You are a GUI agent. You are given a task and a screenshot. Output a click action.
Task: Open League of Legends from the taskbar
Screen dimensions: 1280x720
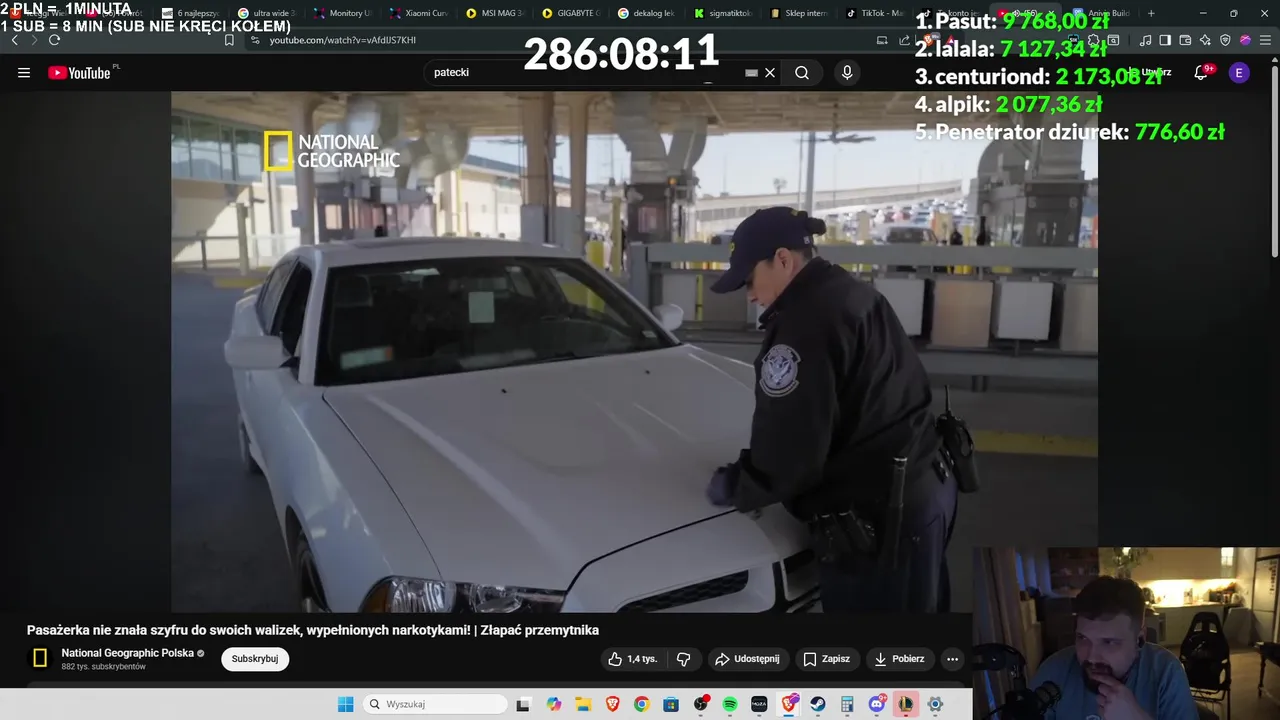point(906,704)
